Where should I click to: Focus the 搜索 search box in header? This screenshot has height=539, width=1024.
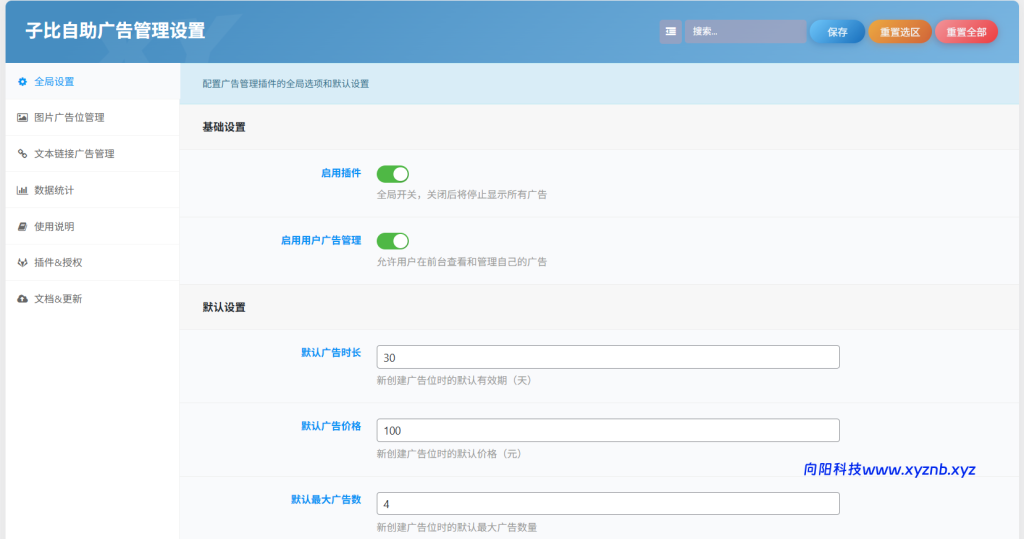(745, 32)
